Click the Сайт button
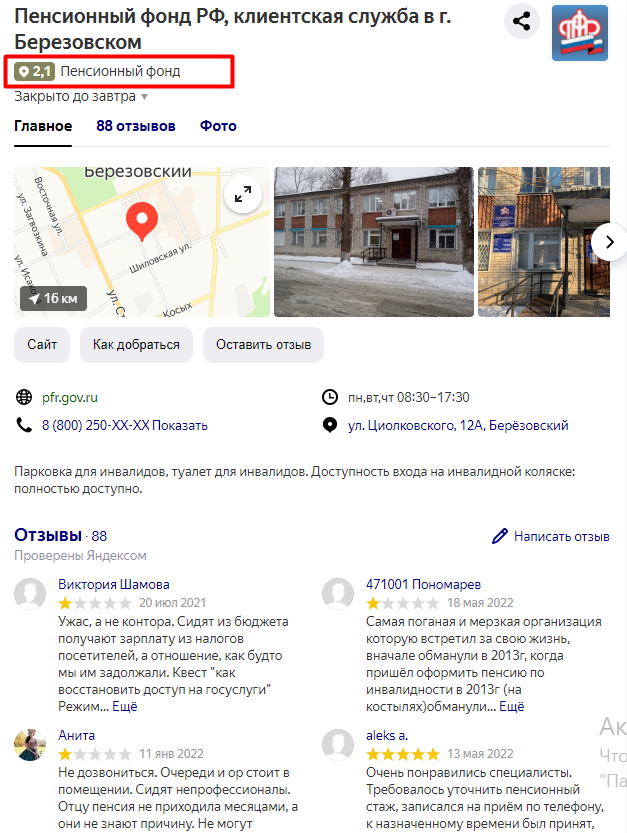This screenshot has height=833, width=627. tap(42, 345)
